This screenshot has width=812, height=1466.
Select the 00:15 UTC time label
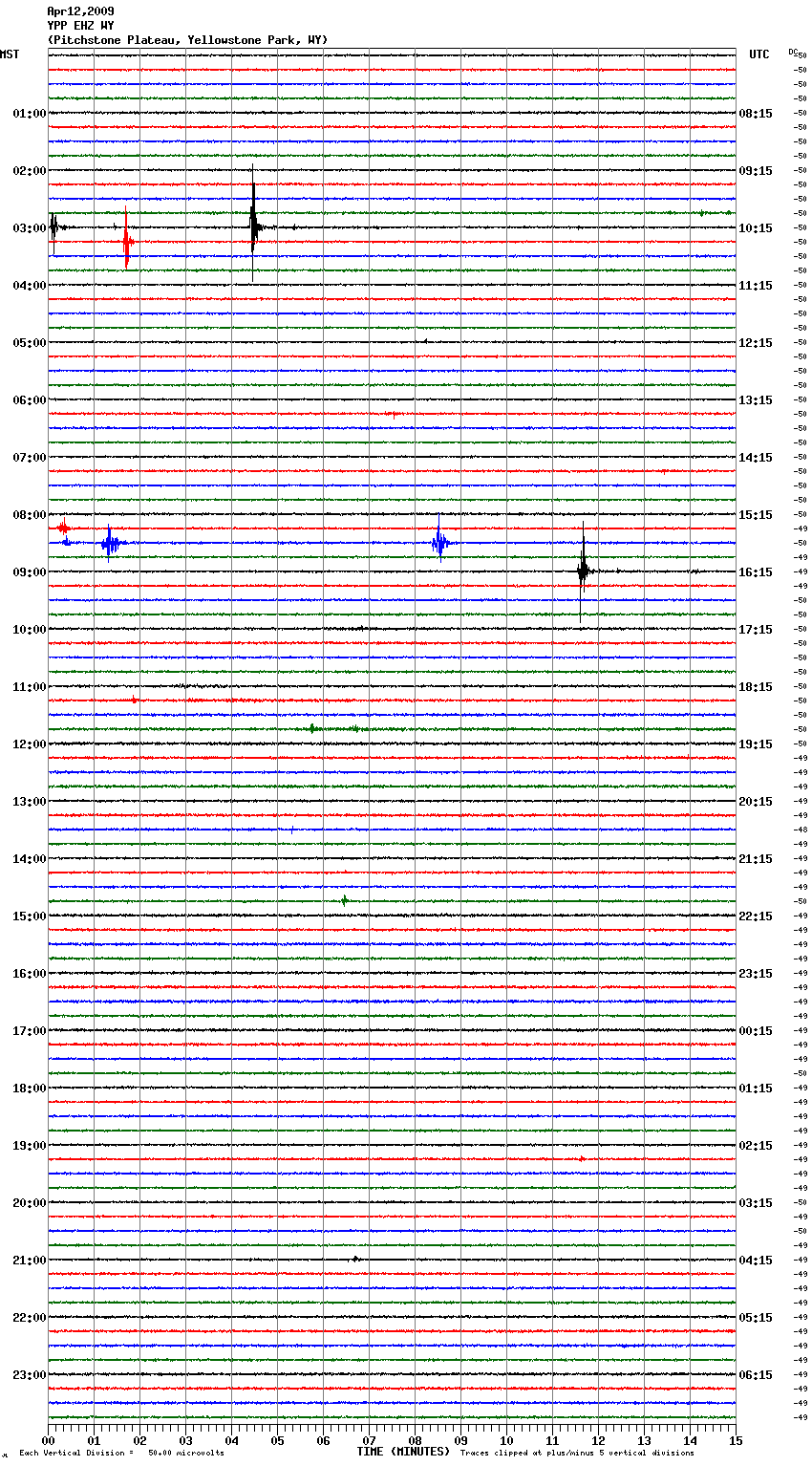click(756, 1031)
